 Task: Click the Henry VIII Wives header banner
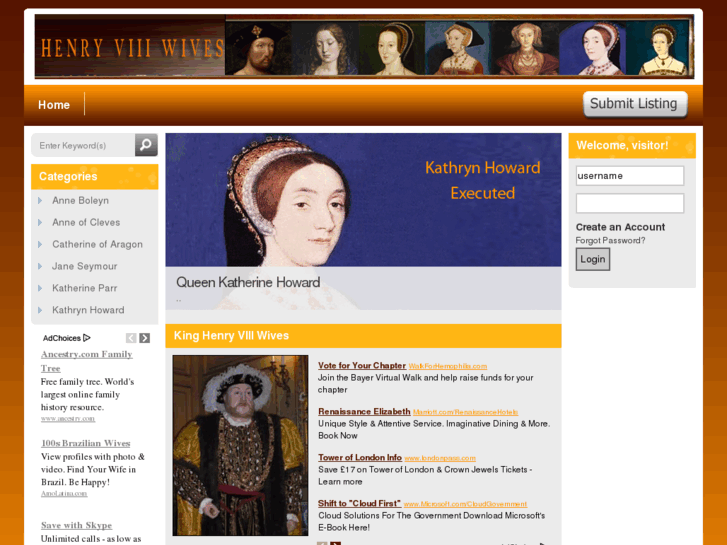(364, 46)
